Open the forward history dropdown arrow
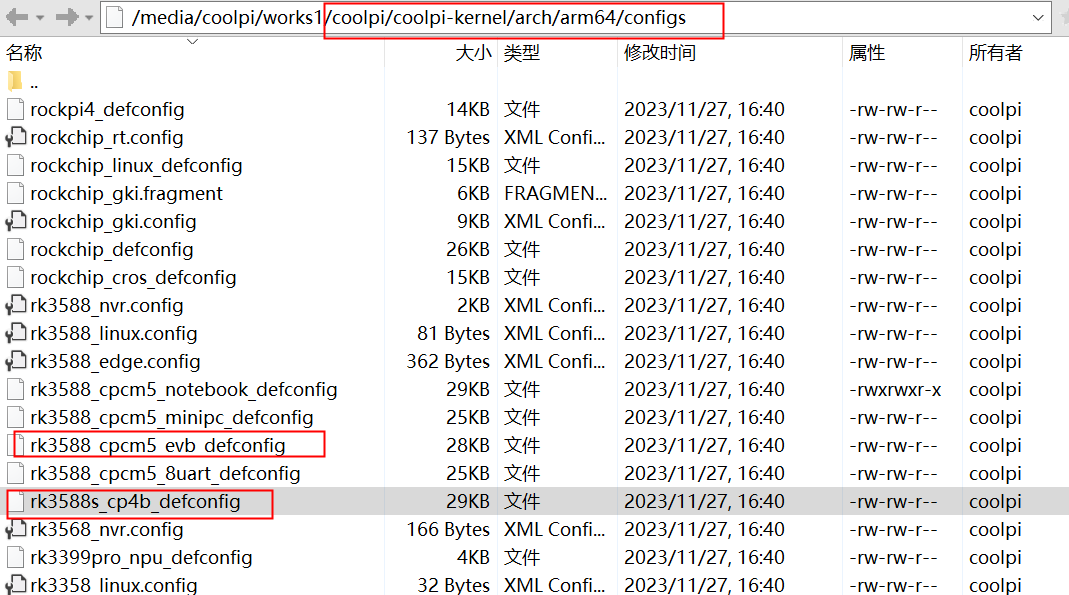The height and width of the screenshot is (595, 1069). pos(89,18)
